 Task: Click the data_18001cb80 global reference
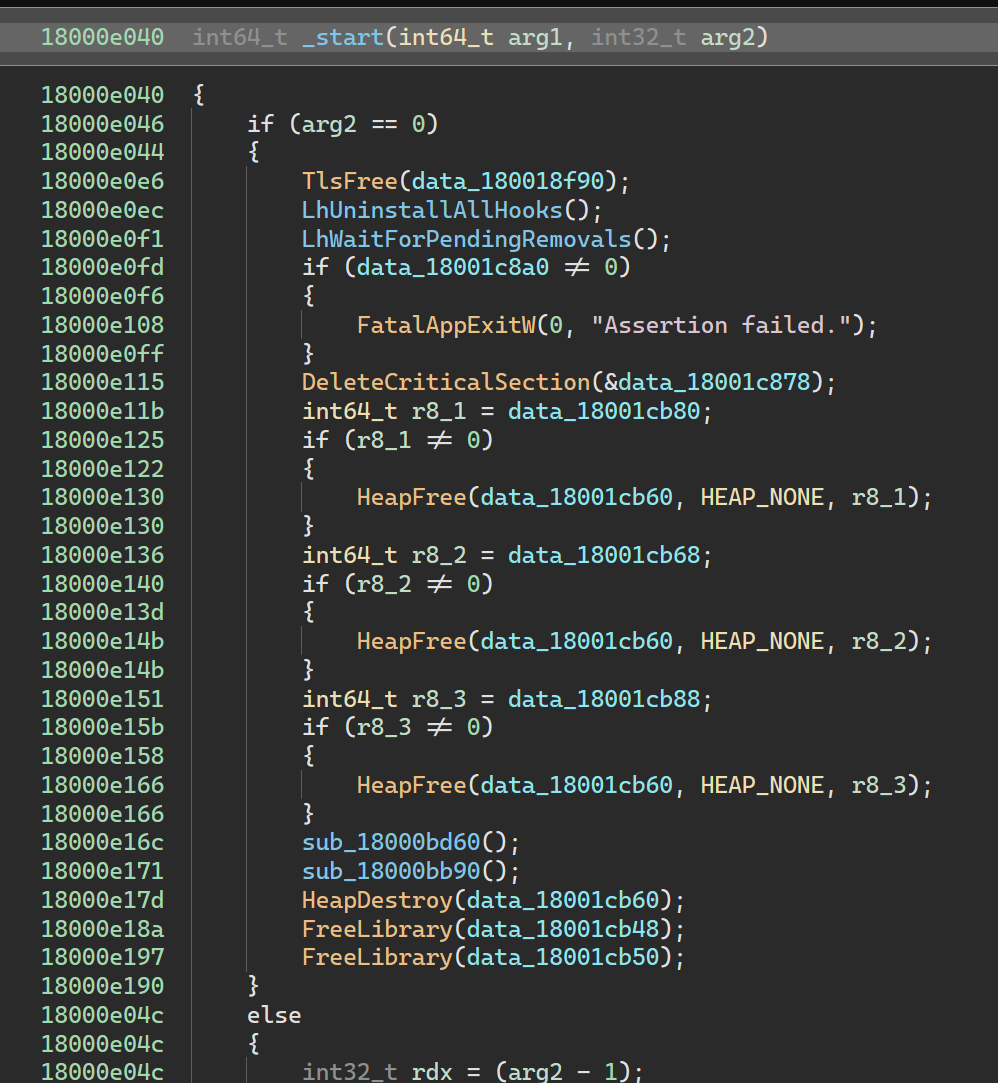605,410
